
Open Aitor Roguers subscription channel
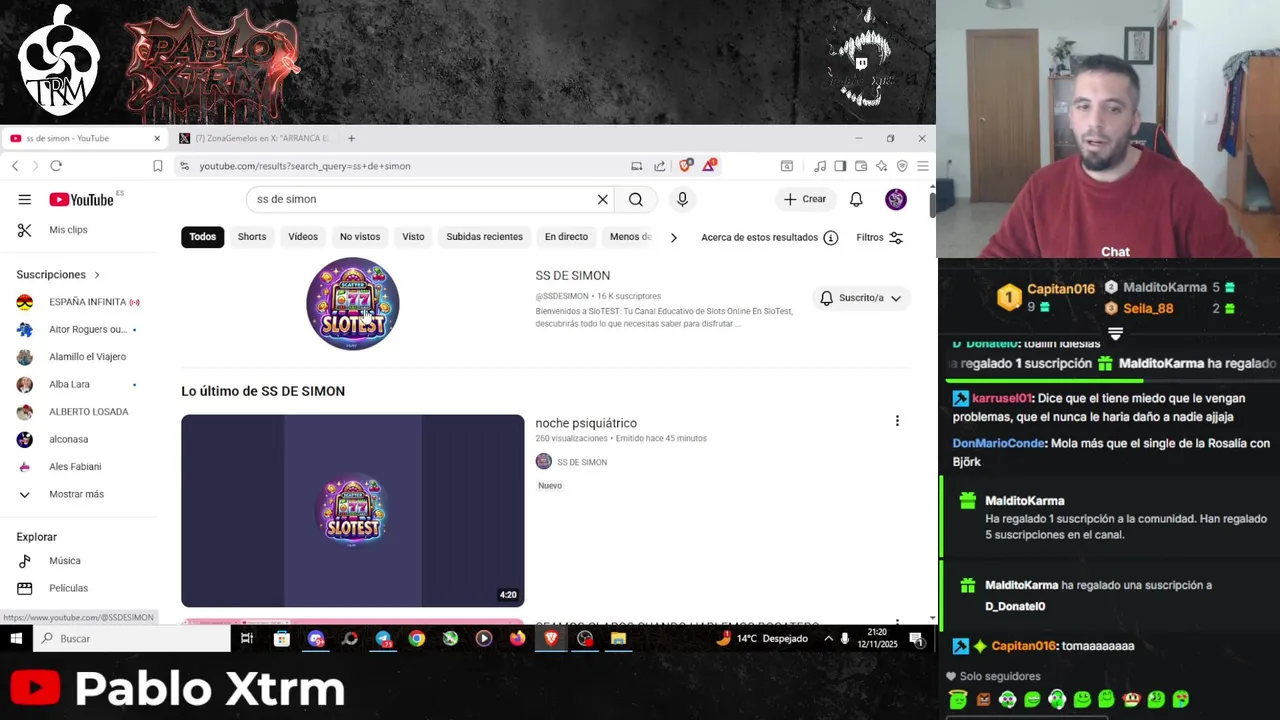click(78, 329)
